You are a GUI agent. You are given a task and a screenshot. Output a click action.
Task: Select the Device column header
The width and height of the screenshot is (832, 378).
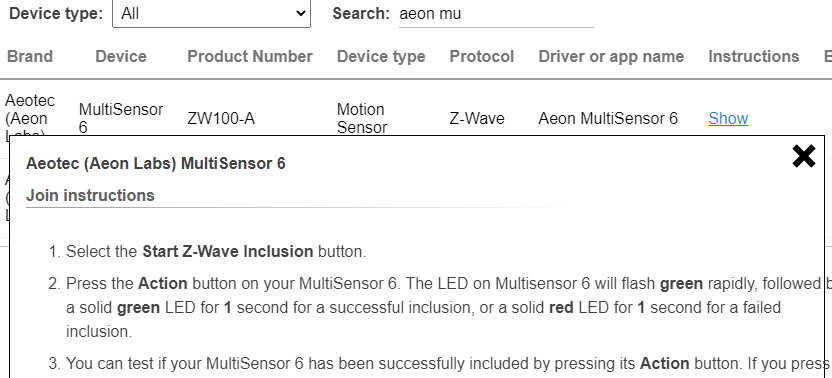tap(121, 56)
